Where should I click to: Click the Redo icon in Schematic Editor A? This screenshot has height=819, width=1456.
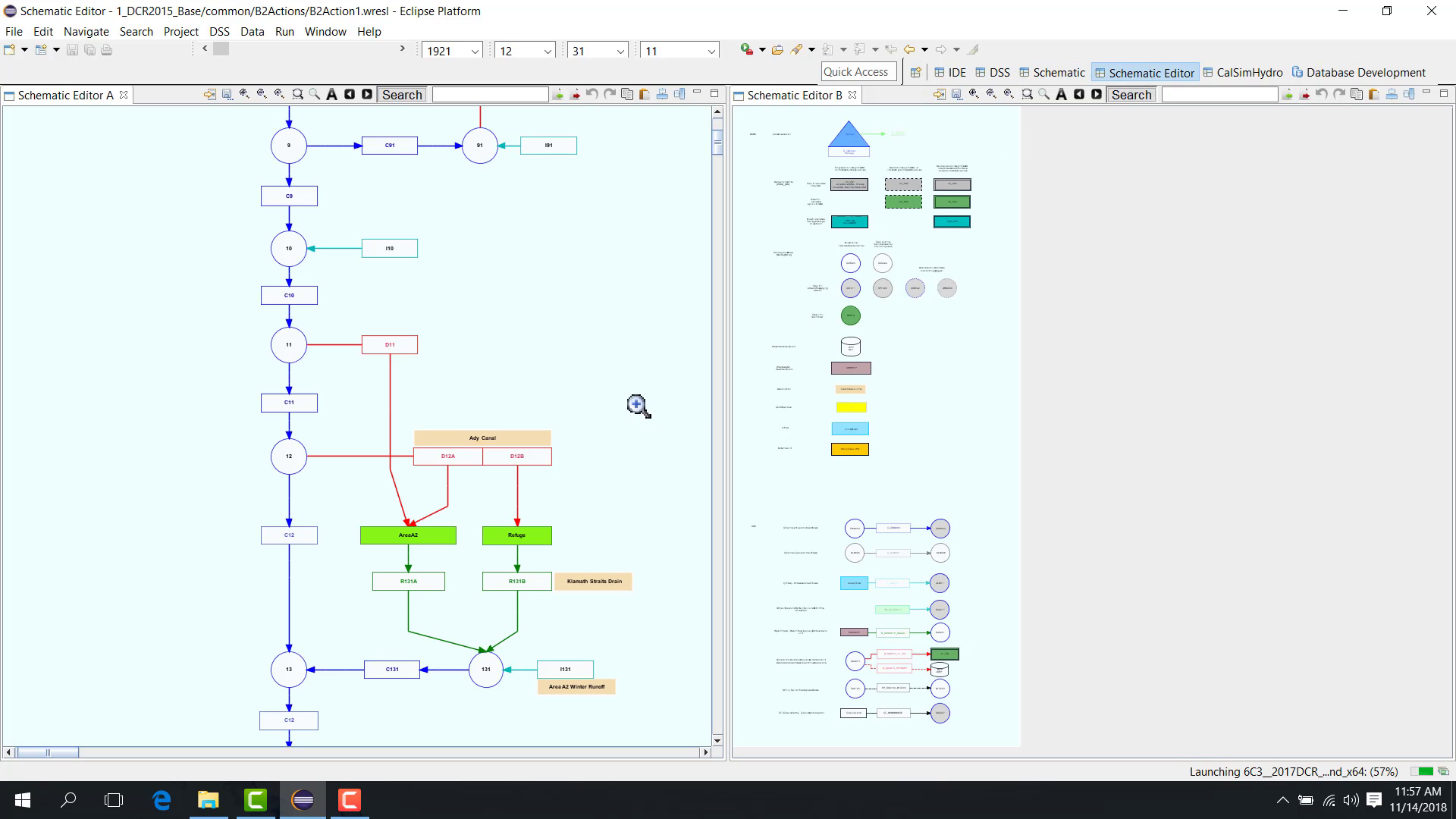tap(610, 95)
